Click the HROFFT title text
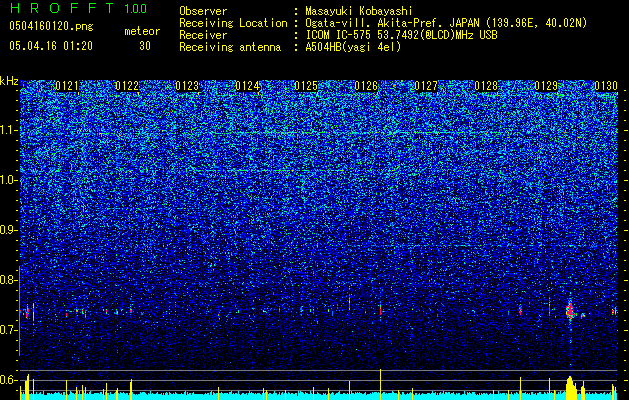The image size is (629, 400). pos(62,8)
